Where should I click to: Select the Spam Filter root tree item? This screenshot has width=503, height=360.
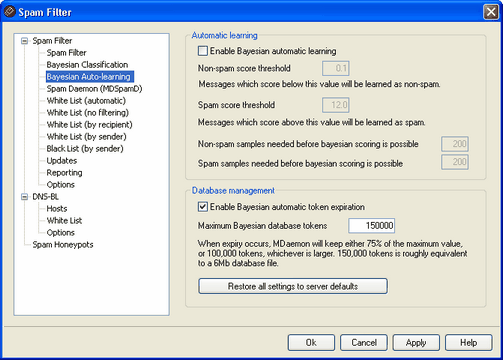tap(52, 41)
